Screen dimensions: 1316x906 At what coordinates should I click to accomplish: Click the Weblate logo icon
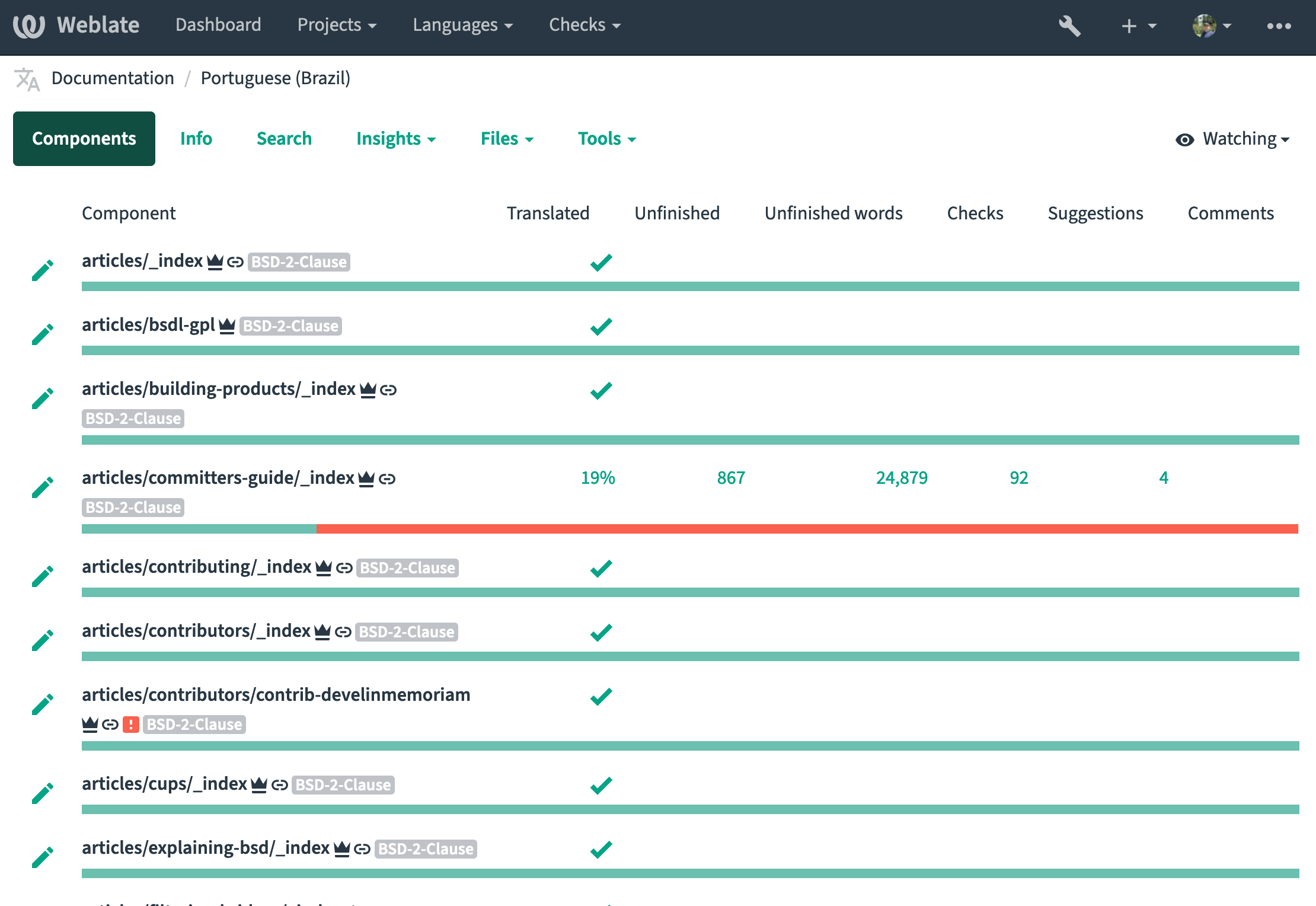tap(29, 25)
